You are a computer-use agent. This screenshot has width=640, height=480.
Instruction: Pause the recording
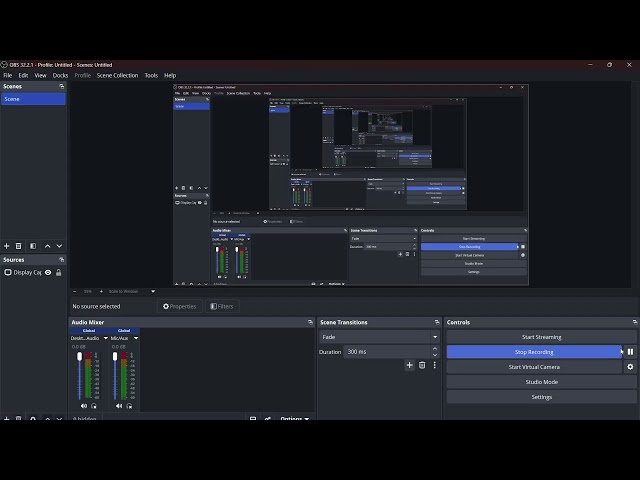coord(630,352)
